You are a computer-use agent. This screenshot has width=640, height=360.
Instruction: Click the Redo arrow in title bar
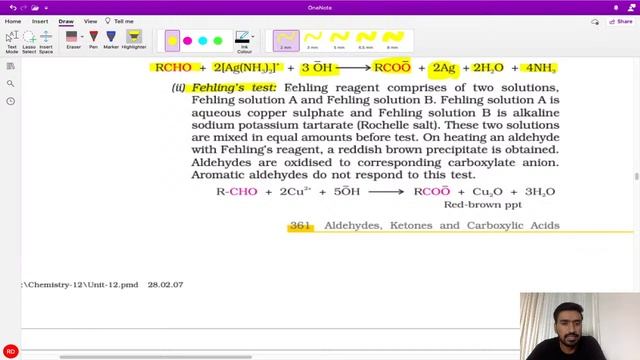(24, 8)
